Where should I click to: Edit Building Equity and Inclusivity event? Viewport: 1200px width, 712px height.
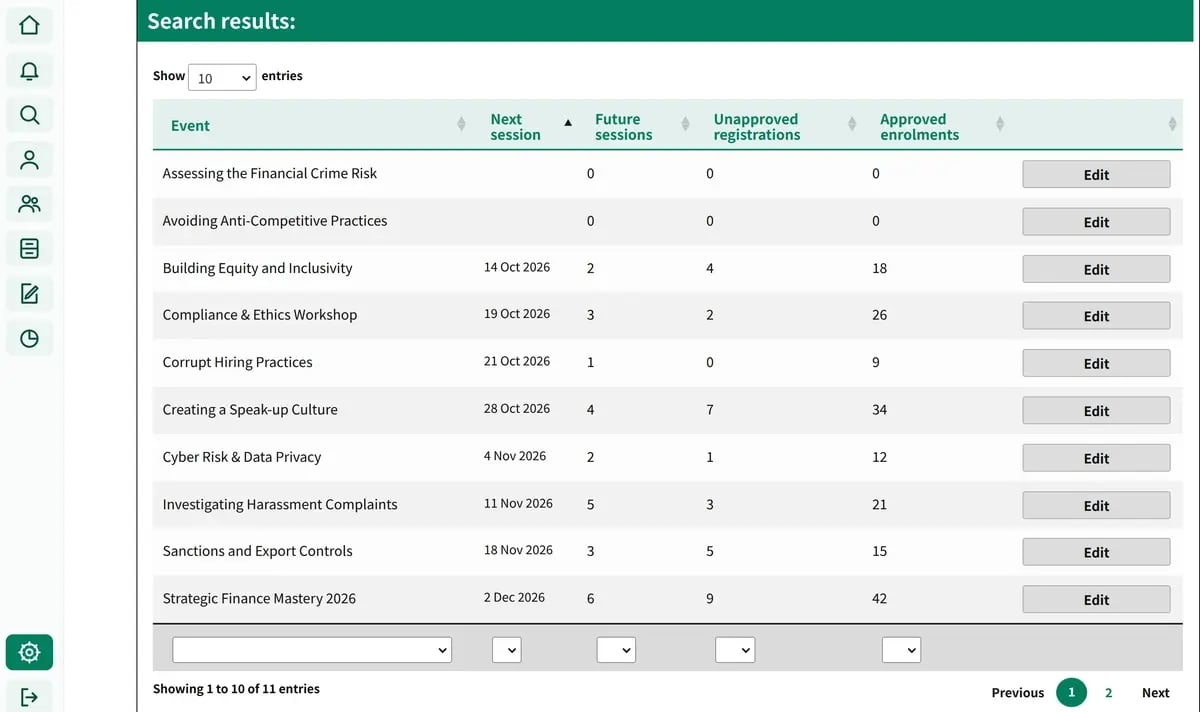coord(1096,269)
